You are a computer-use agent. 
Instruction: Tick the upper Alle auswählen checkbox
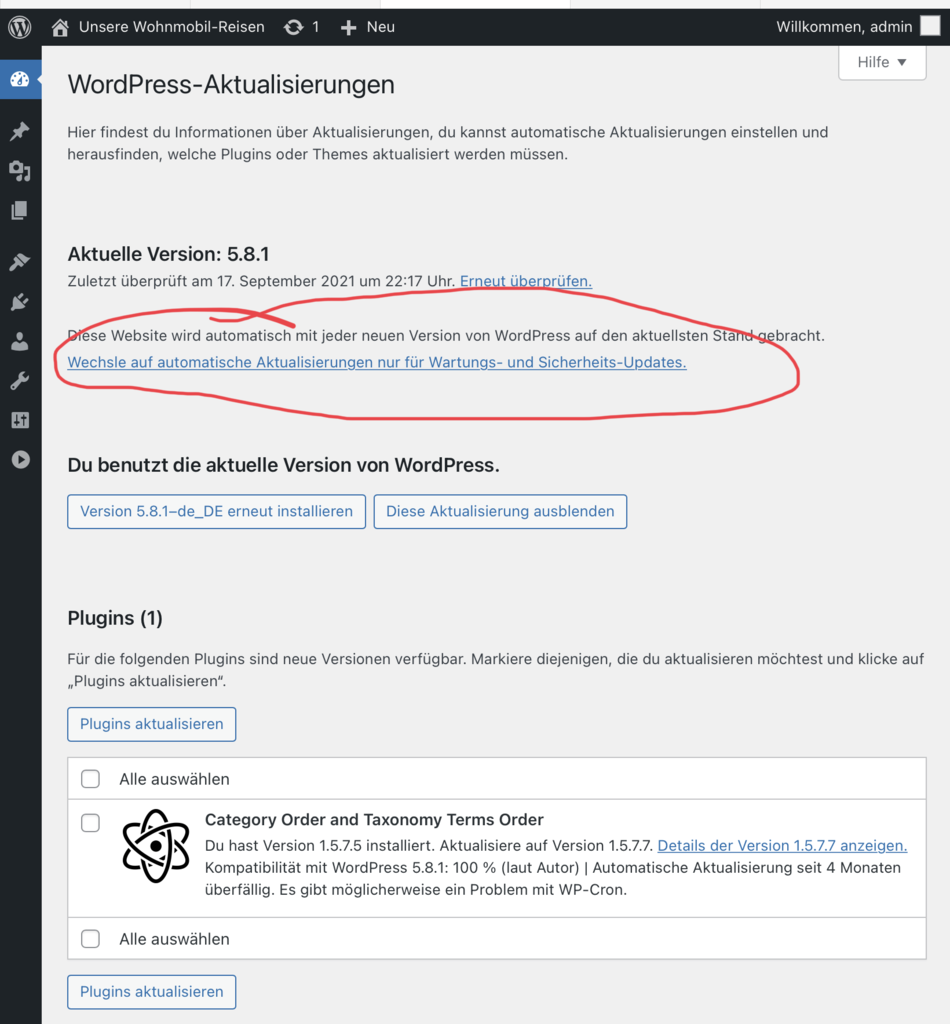click(90, 778)
